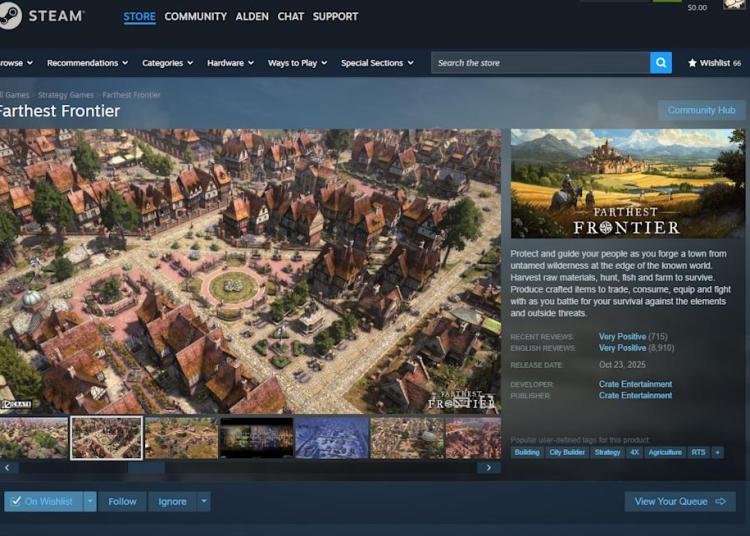Click the Community Hub button
Viewport: 750px width, 536px height.
[x=701, y=110]
